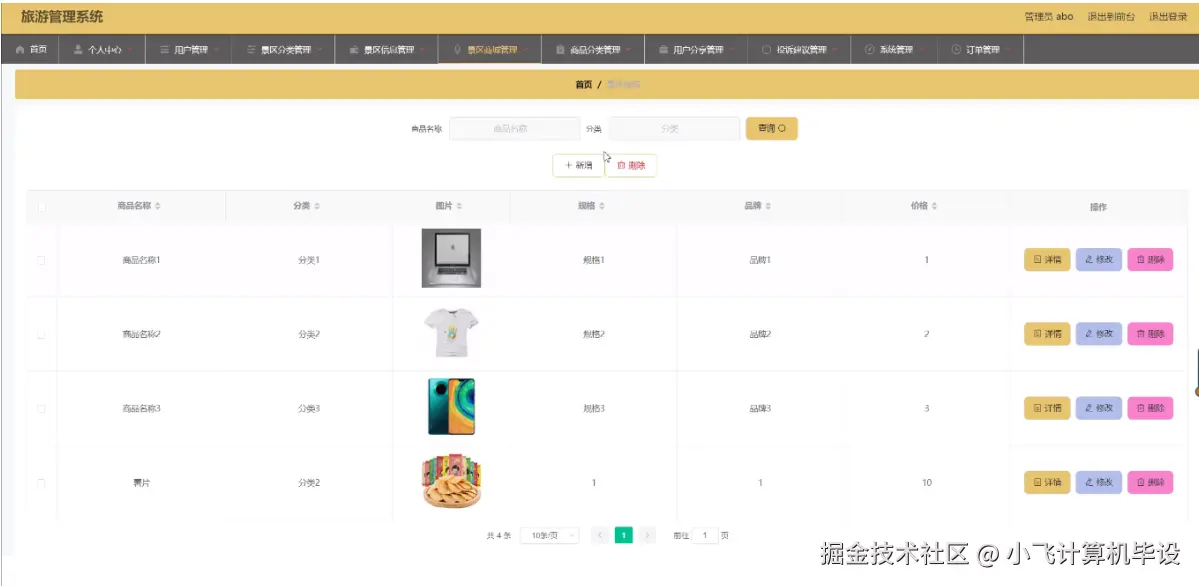Screen dimensions: 1199x586
Task: Check the checkbox for 商品名称2 row
Action: click(41, 334)
